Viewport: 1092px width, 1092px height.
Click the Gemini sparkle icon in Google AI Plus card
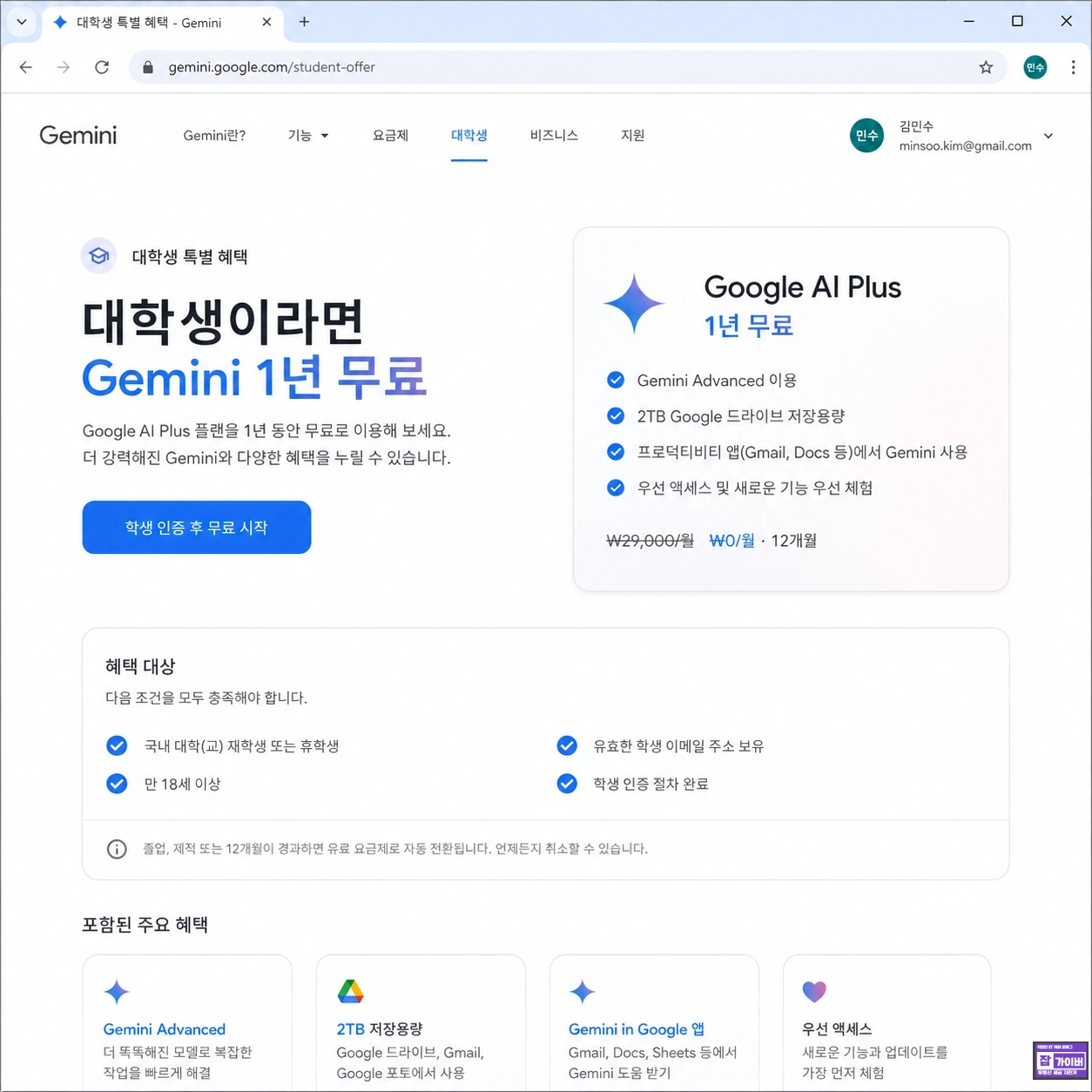[x=634, y=304]
